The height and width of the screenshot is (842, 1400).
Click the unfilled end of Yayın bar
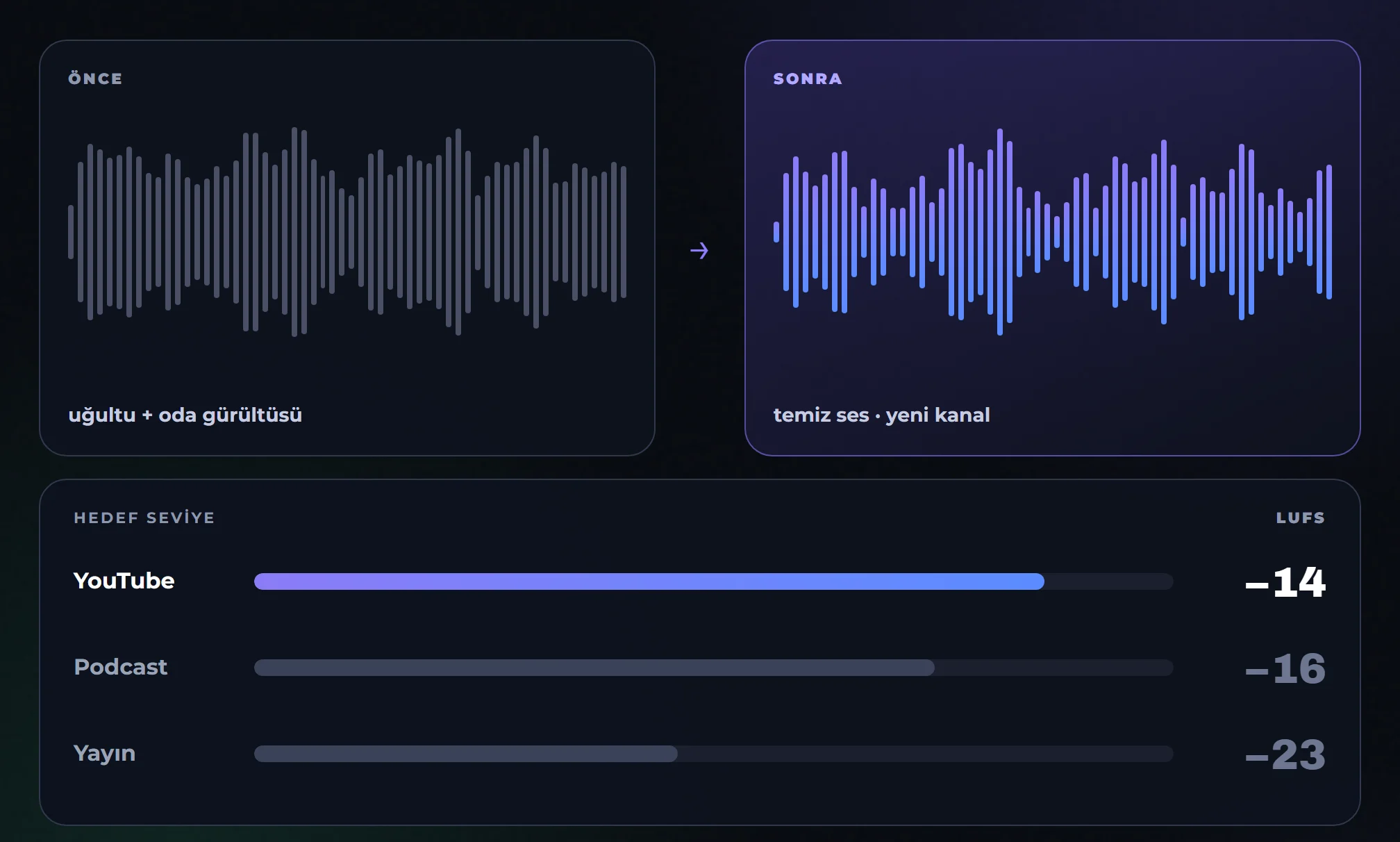[x=926, y=754]
